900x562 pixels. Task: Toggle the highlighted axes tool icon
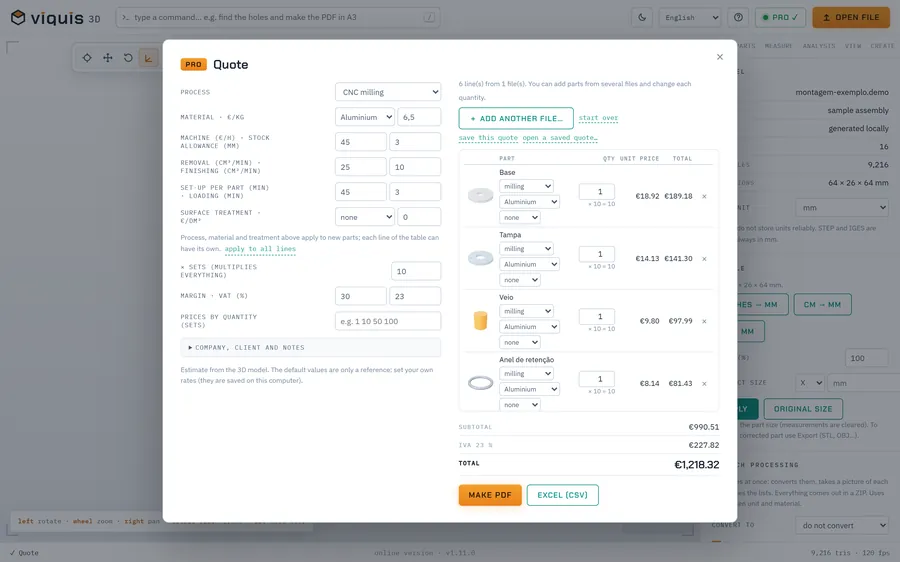[148, 57]
